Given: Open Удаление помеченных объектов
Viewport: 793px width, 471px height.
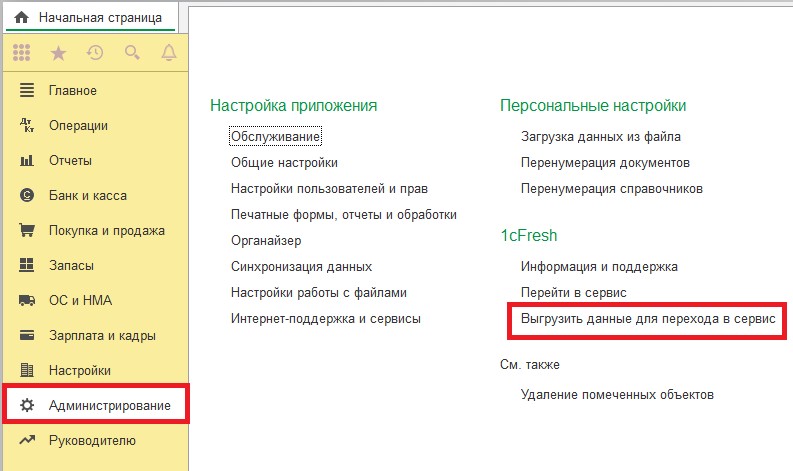Looking at the screenshot, I should point(617,395).
